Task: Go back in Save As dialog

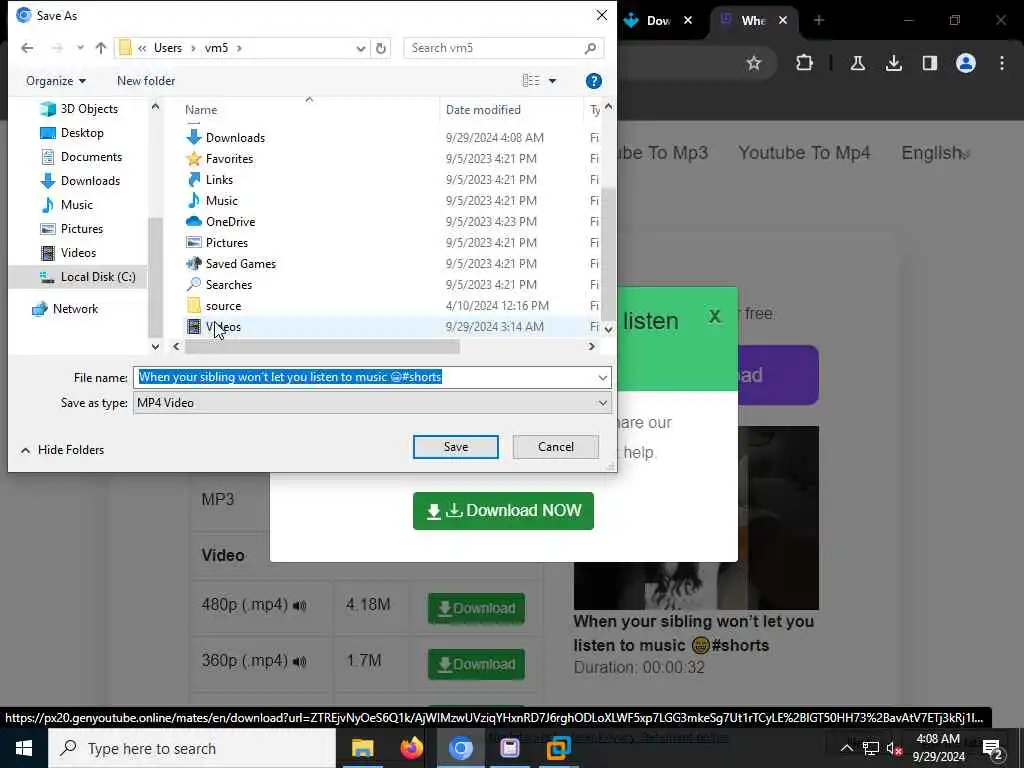Action: coord(27,48)
